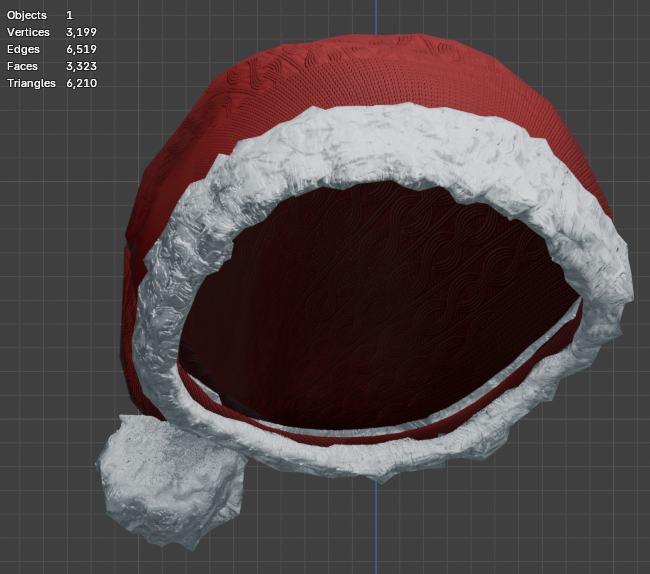The image size is (650, 574).
Task: Select the Triangles statistic label
Action: coord(31,83)
